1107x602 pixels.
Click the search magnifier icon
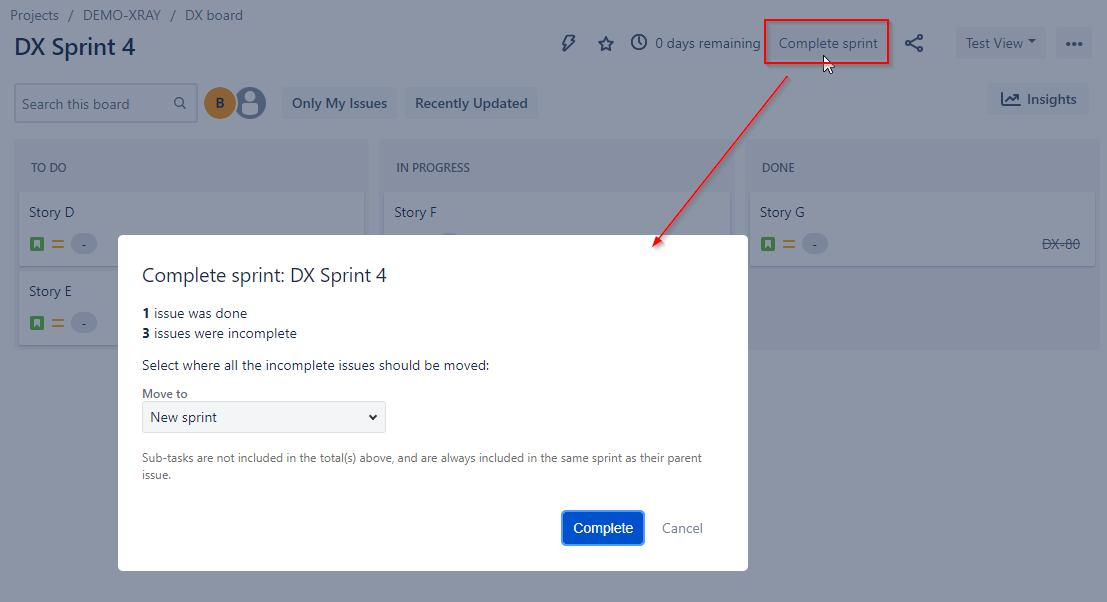point(180,103)
